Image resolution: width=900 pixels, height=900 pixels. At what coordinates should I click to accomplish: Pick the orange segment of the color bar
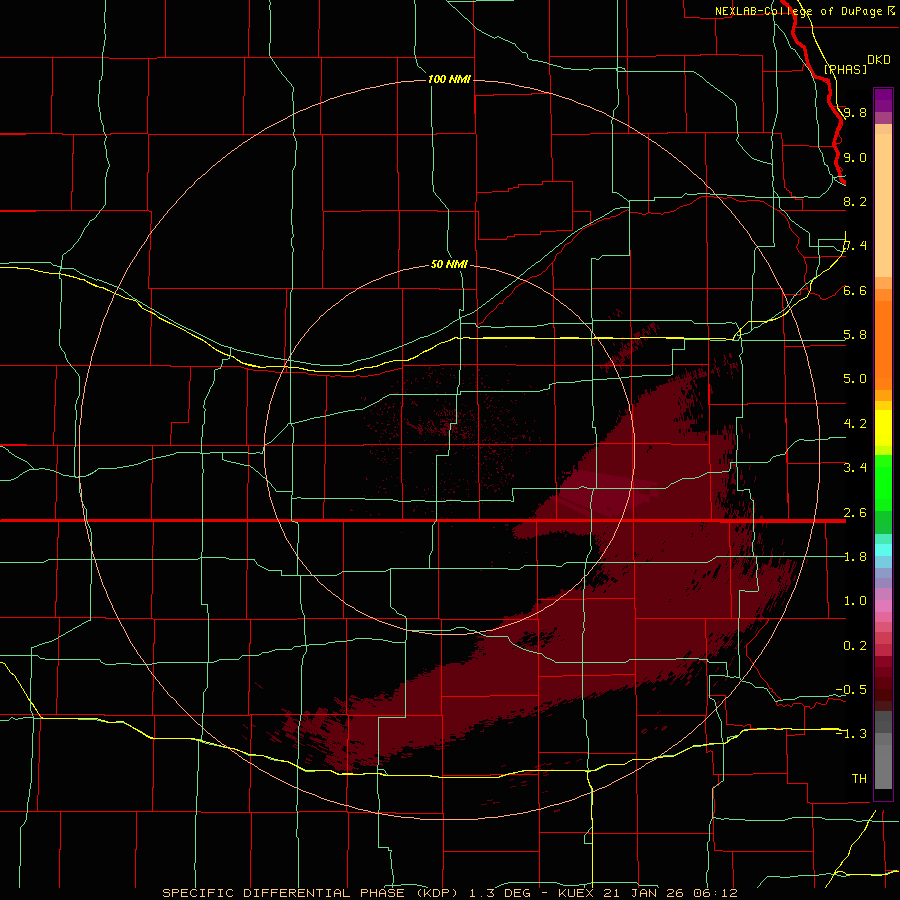click(x=883, y=345)
